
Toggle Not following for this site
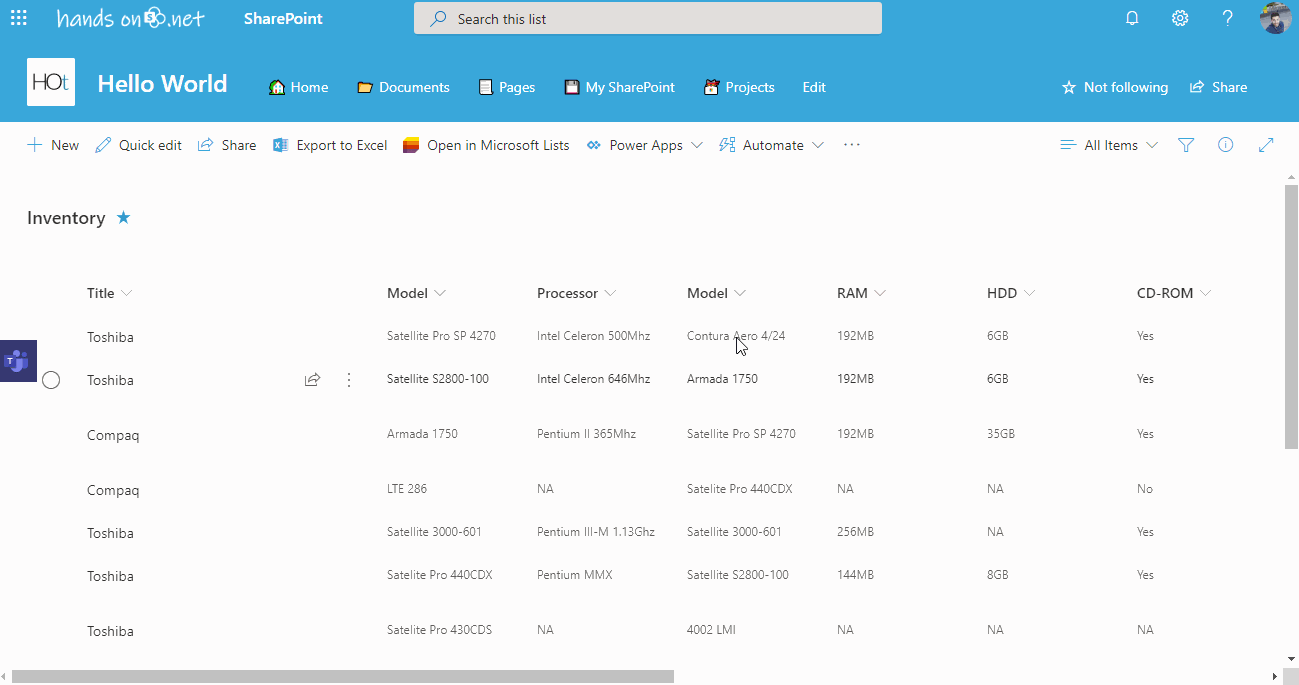(1114, 87)
